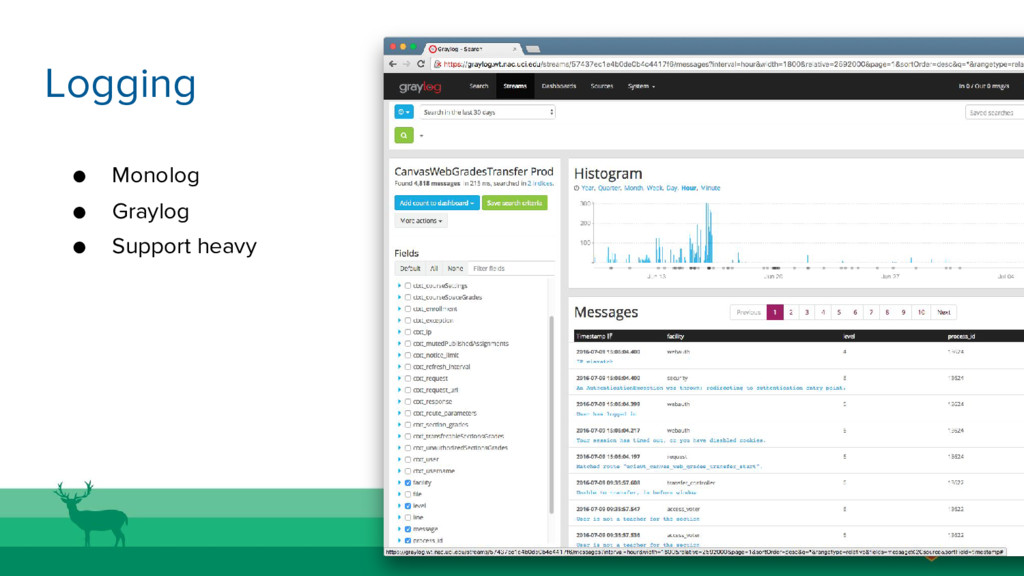The width and height of the screenshot is (1024, 576).
Task: Expand the facility field arrow
Action: click(399, 483)
